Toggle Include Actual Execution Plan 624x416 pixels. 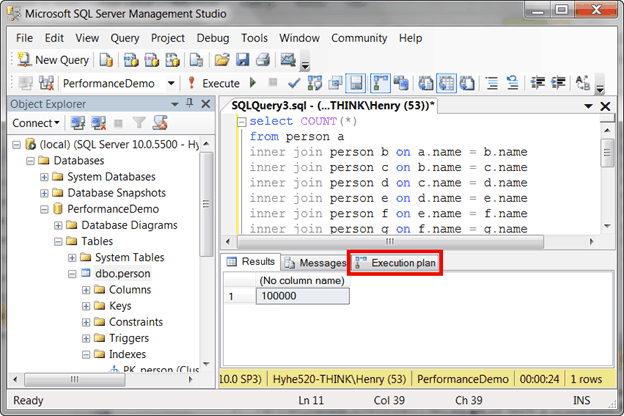pyautogui.click(x=380, y=83)
